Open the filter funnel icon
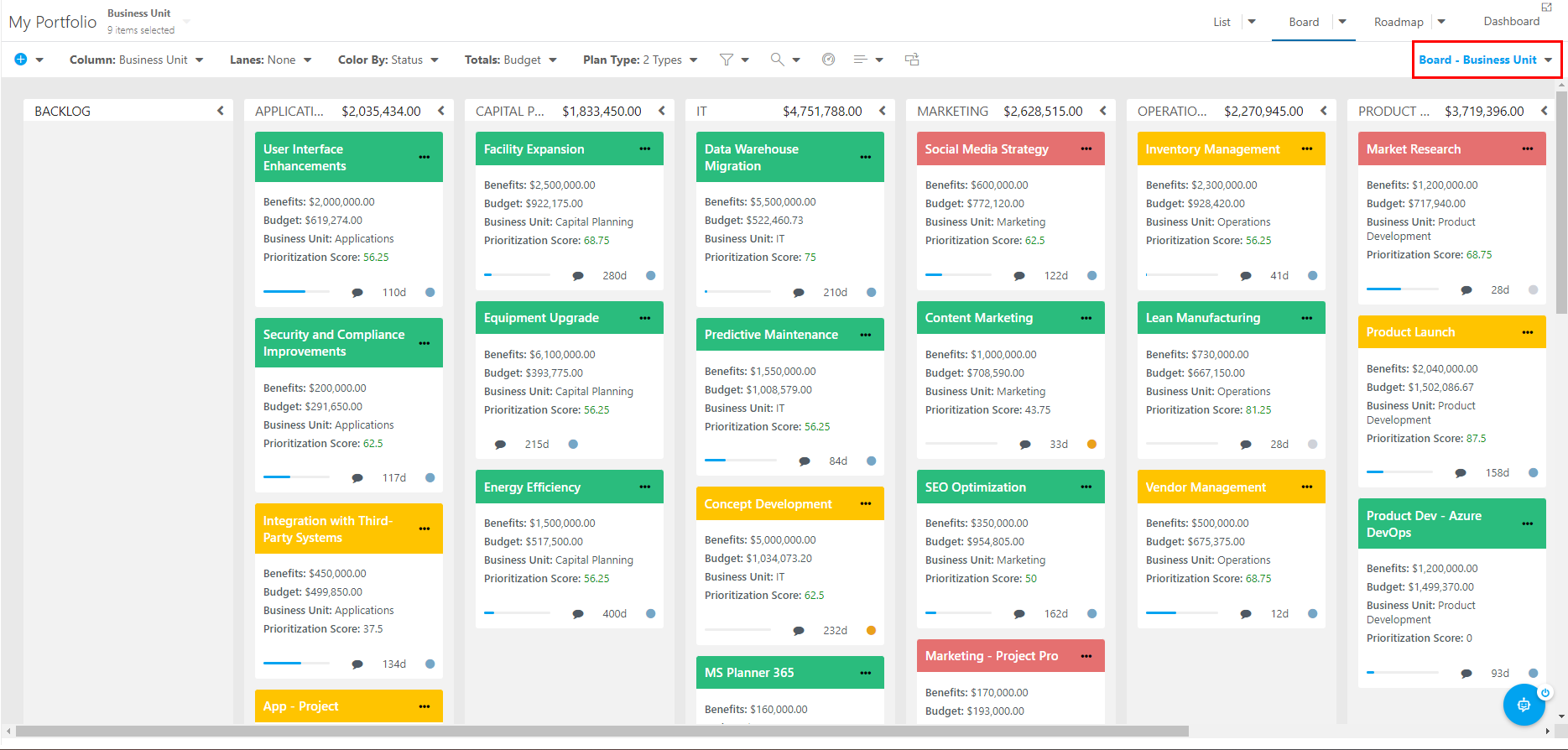 pos(727,60)
